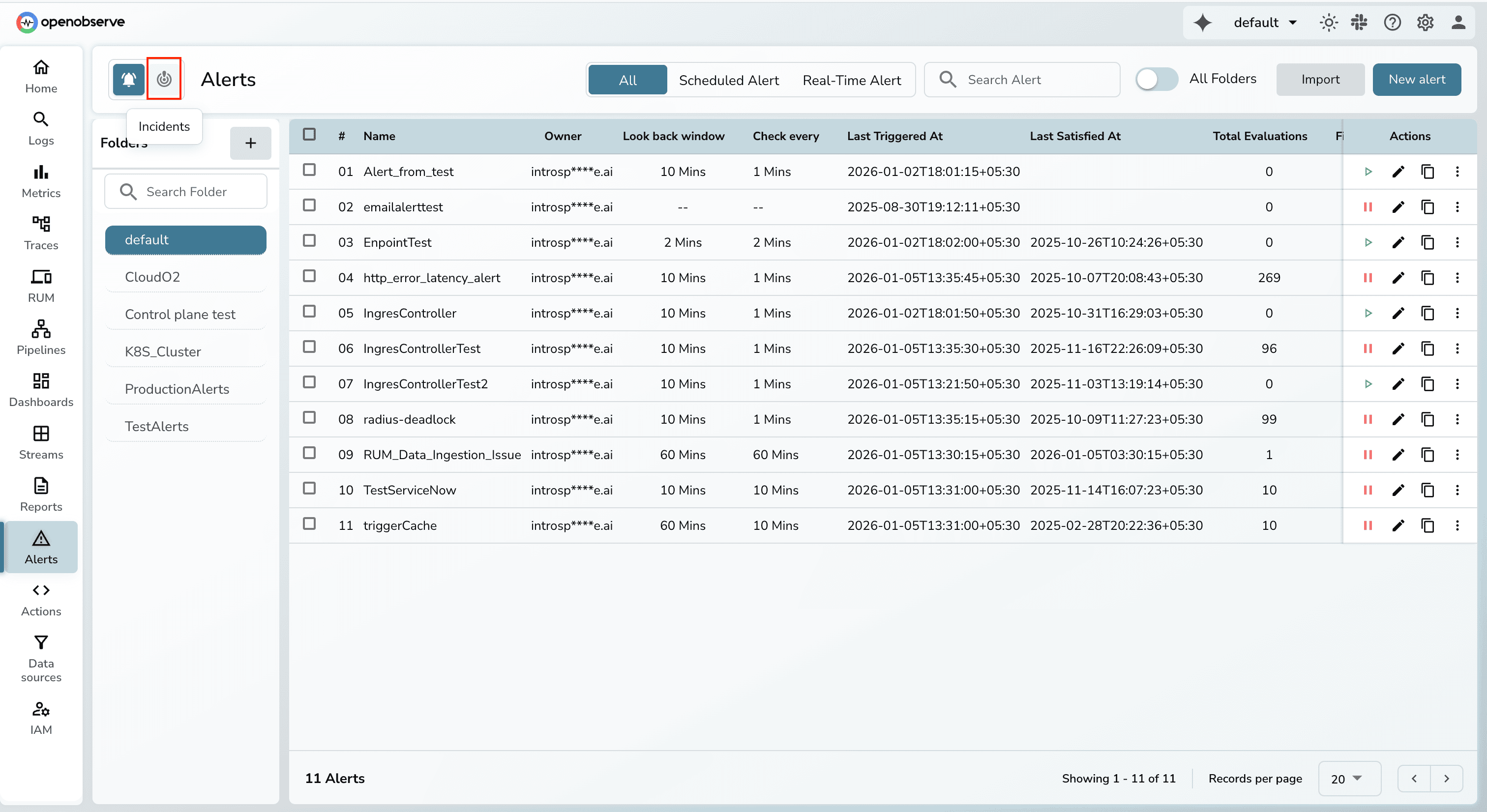This screenshot has height=812, width=1487.
Task: Open the Settings gear in the top bar
Action: point(1425,22)
